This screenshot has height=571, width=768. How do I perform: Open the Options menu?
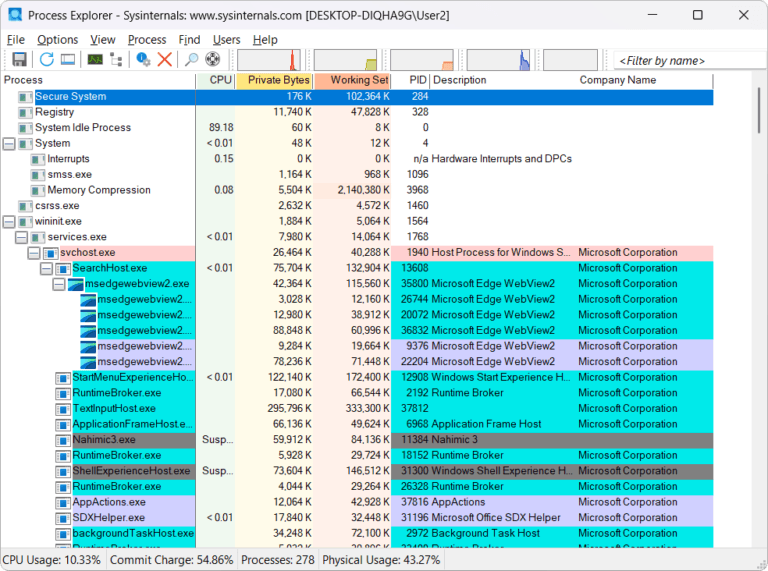tap(57, 40)
